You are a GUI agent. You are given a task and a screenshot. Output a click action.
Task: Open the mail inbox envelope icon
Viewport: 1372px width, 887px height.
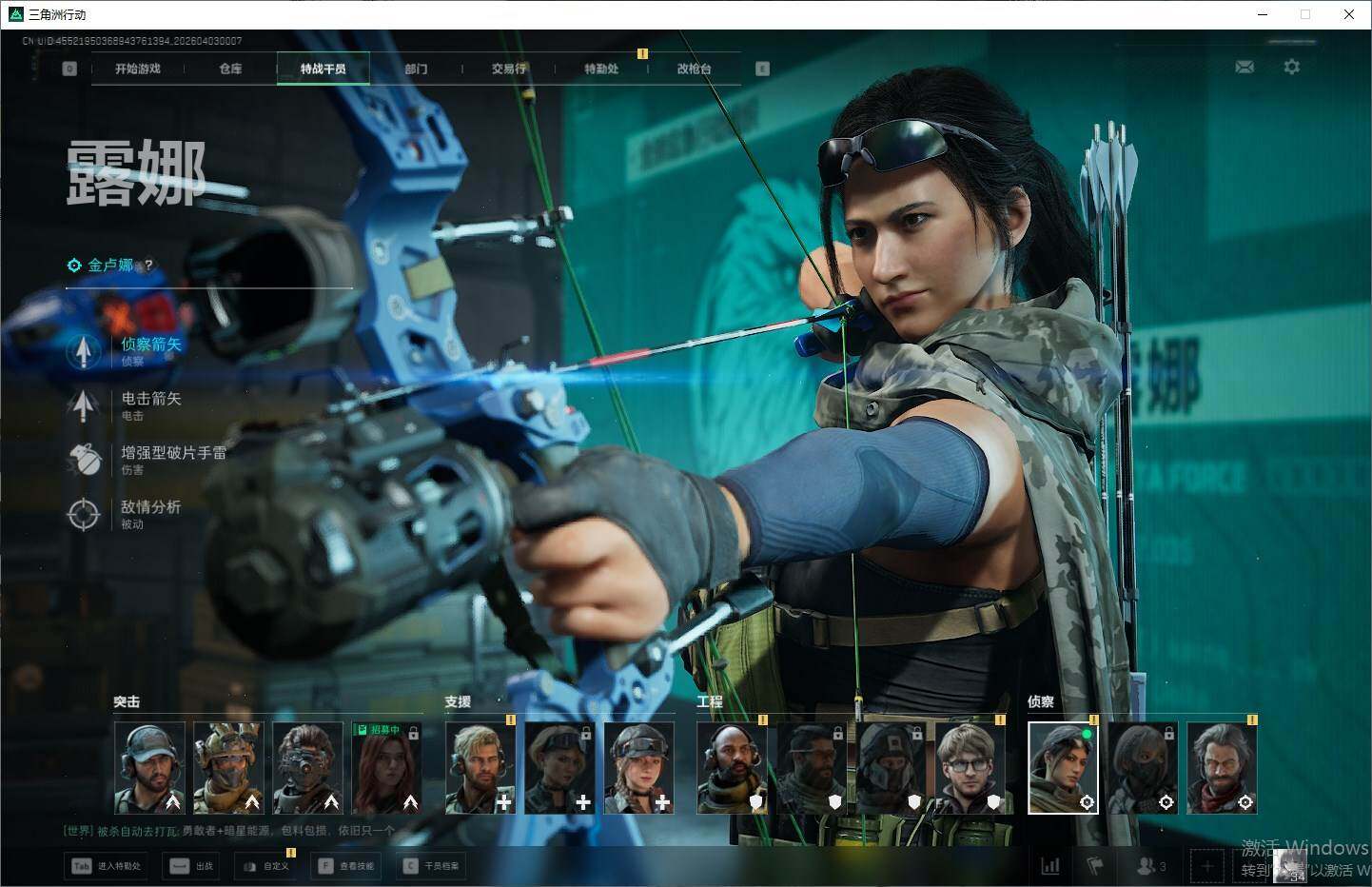(x=1244, y=67)
